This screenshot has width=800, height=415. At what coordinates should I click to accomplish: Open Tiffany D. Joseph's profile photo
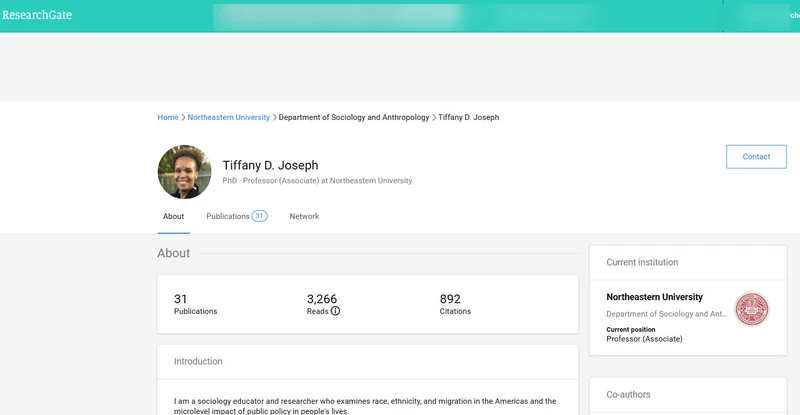coord(184,172)
